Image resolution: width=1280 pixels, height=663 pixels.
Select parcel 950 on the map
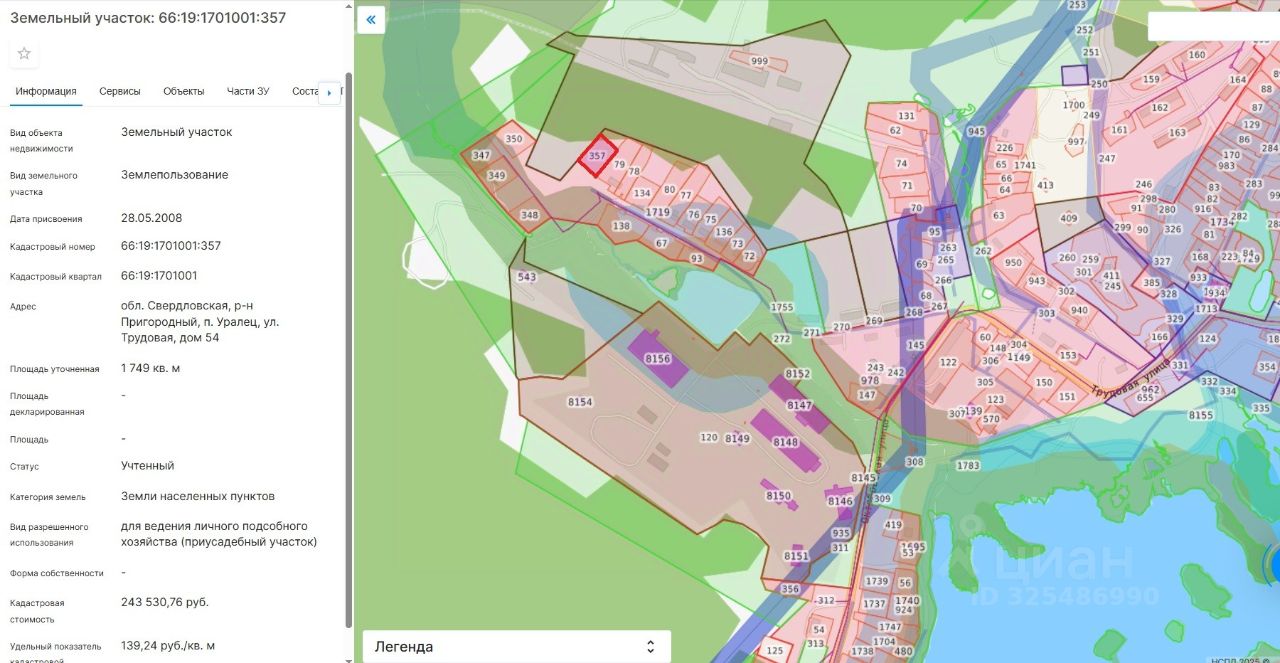click(1013, 263)
